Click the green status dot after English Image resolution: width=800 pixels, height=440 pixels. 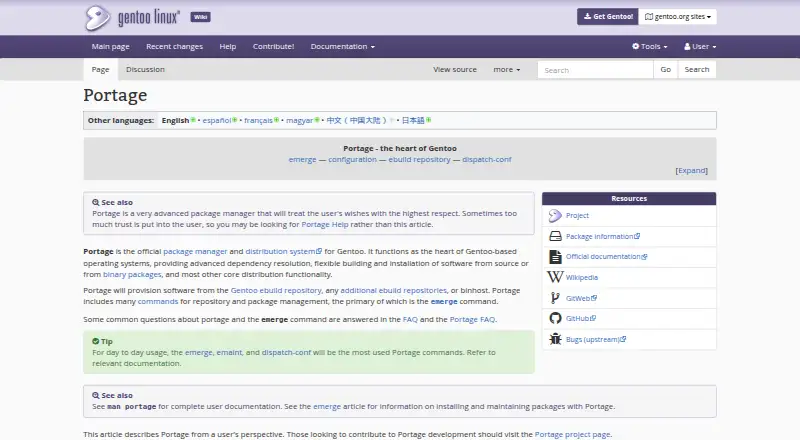click(x=193, y=120)
